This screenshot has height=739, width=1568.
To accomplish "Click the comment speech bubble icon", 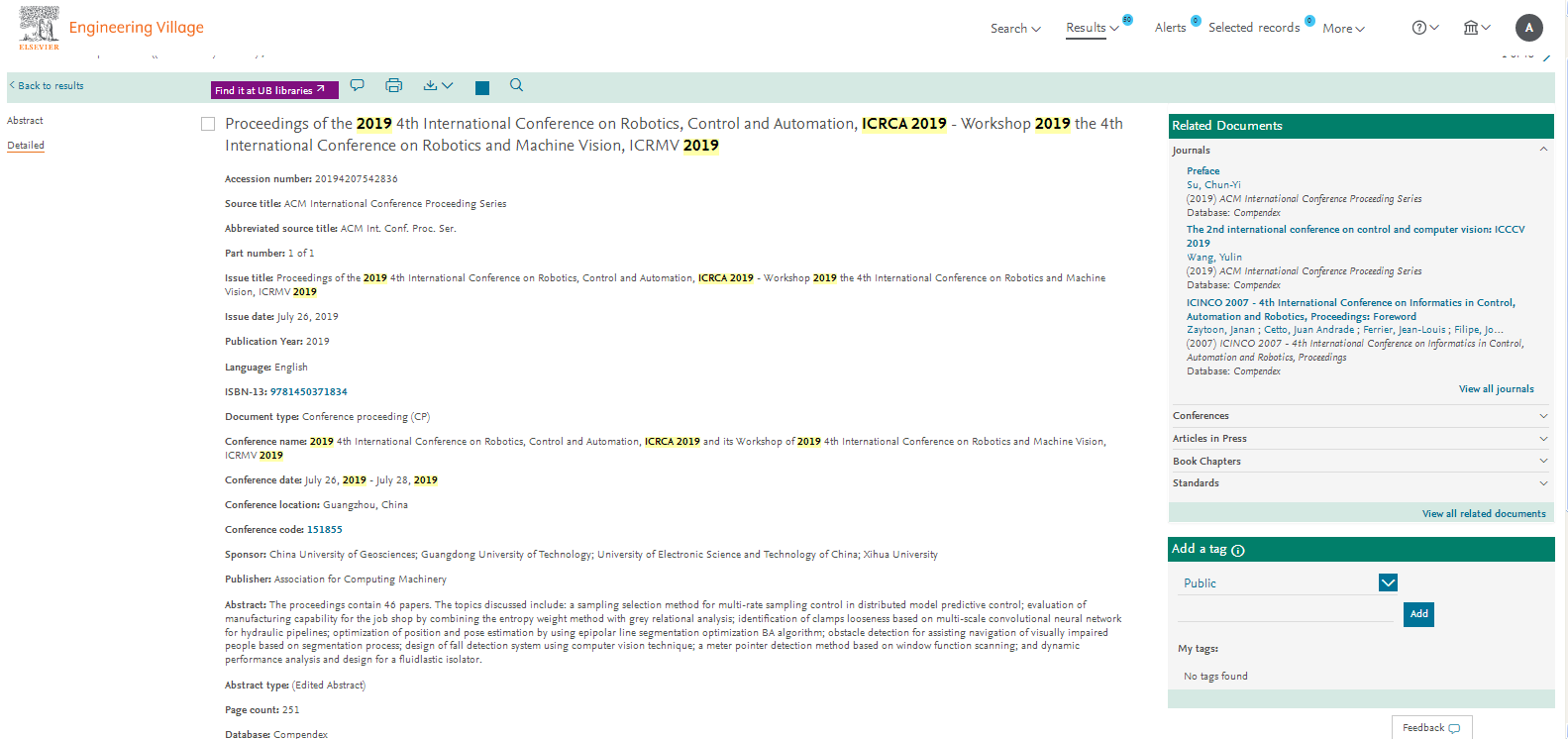I will pyautogui.click(x=358, y=85).
